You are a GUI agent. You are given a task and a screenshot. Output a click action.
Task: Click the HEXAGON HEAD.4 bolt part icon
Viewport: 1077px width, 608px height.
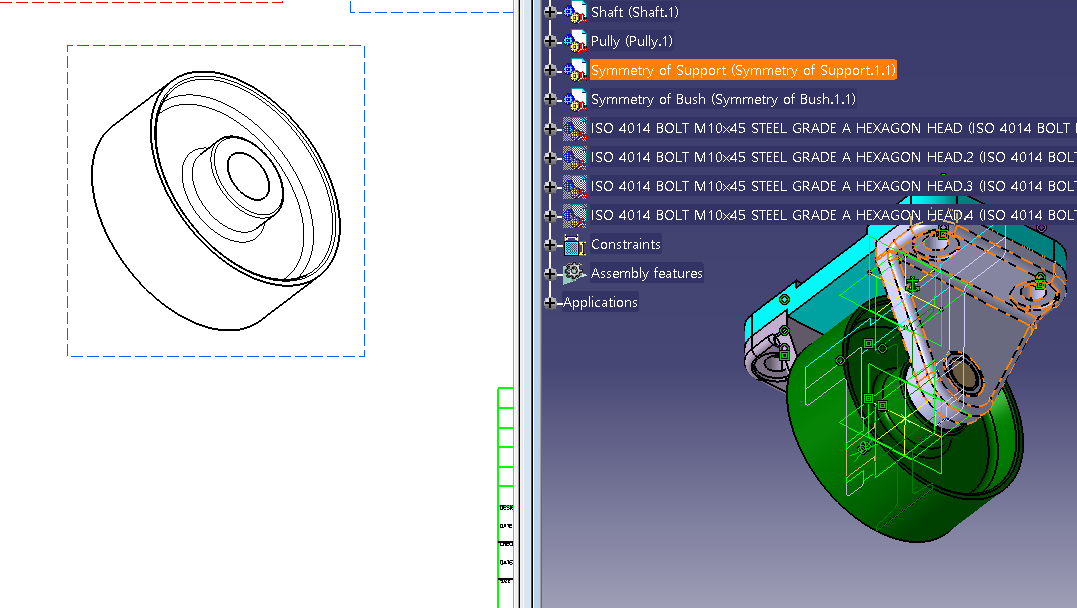(575, 215)
